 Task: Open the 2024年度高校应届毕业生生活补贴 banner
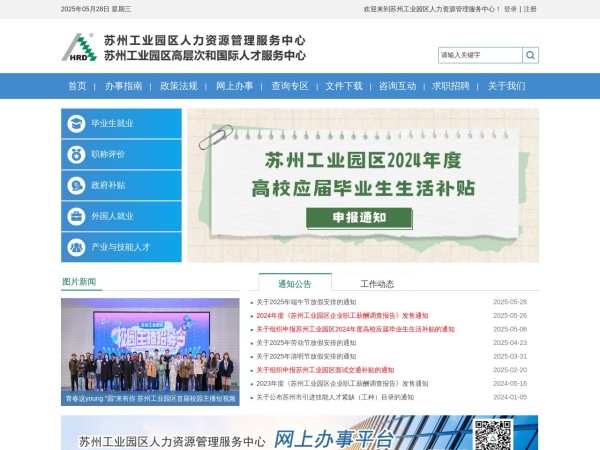click(363, 185)
